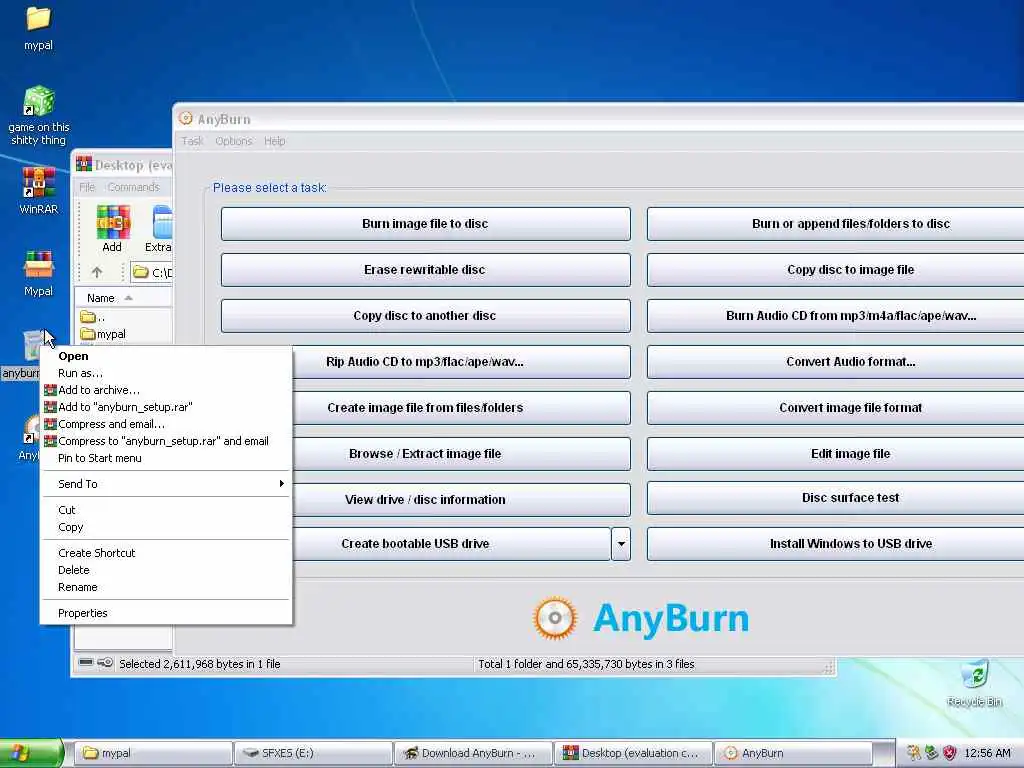1024x768 pixels.
Task: Click the WinRAR status bar drive icon
Action: click(86, 663)
